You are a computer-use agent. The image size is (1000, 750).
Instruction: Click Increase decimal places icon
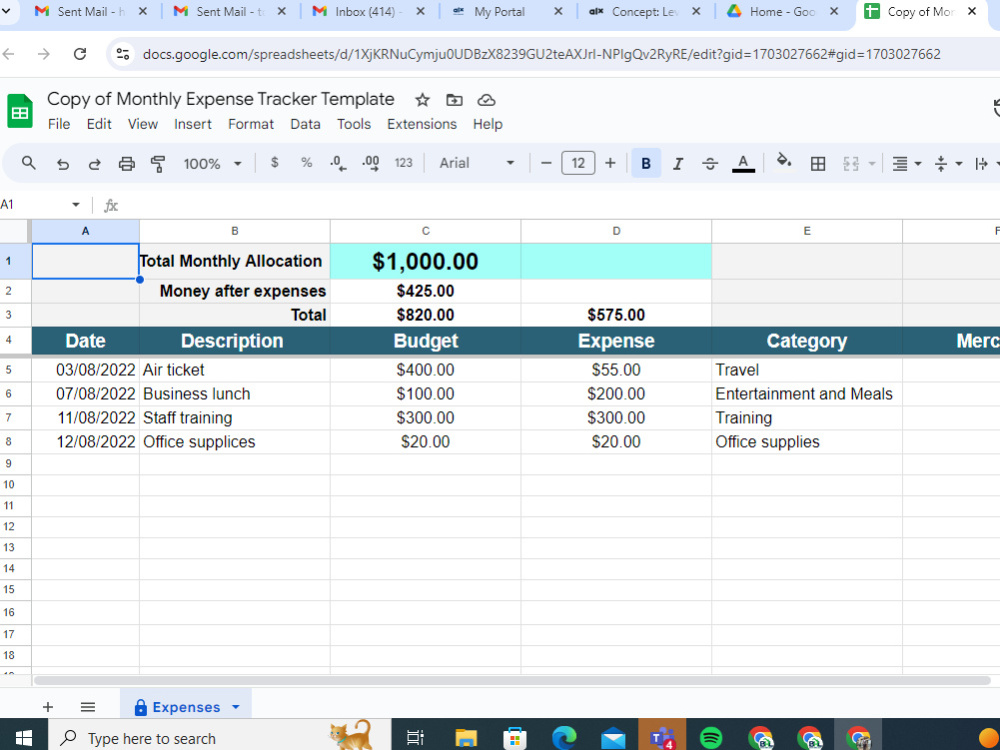tap(371, 163)
